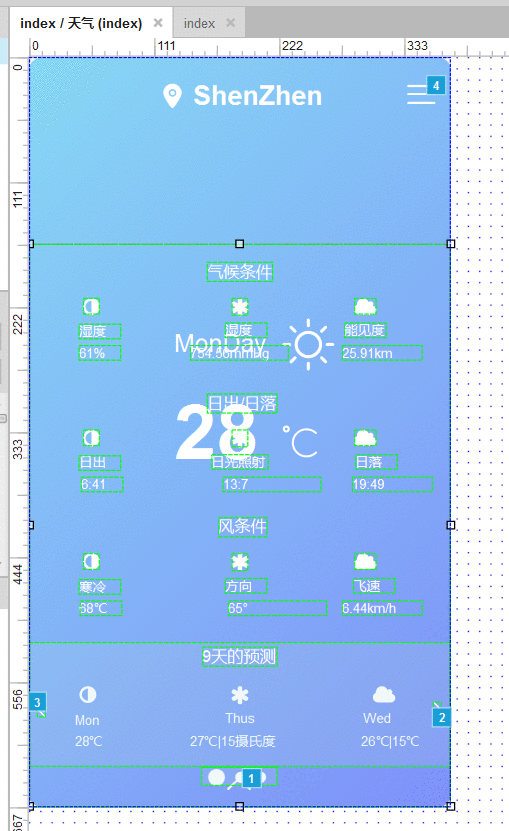Click the cloud icon above Wed forecast
509x831 pixels.
(384, 694)
